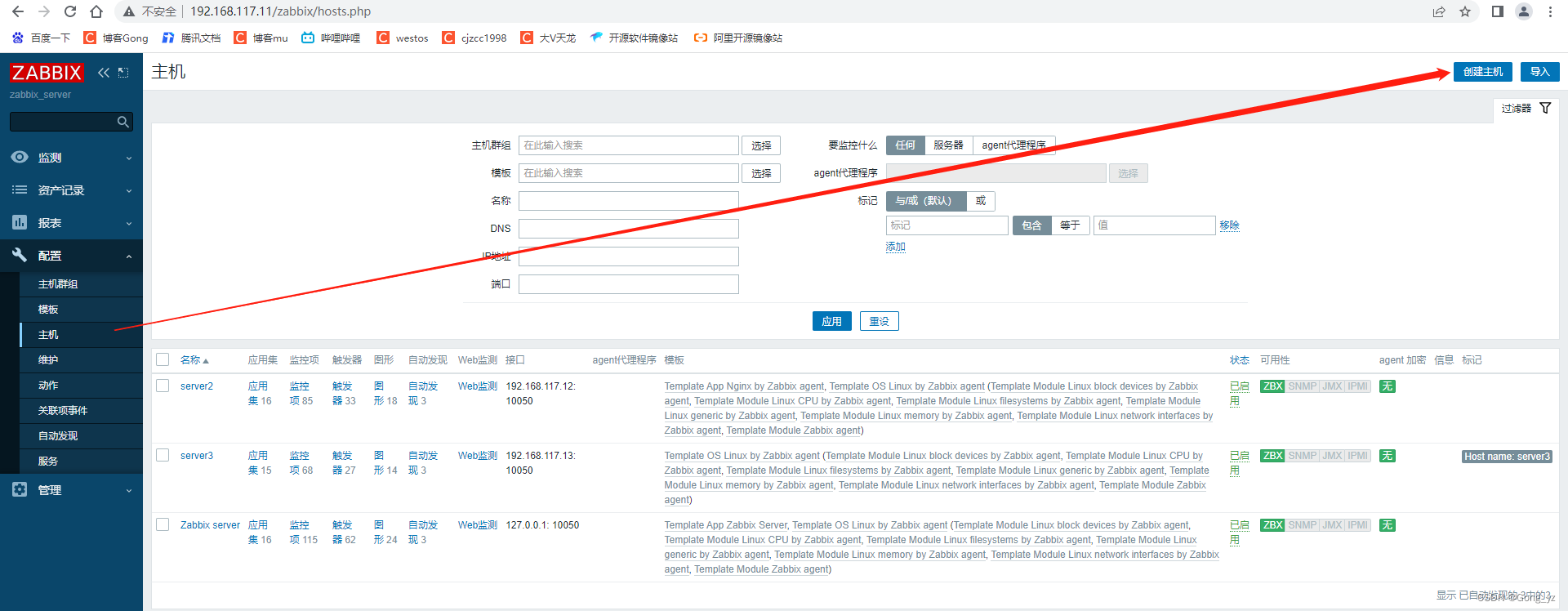Click the share page icon
This screenshot has width=1568, height=611.
pyautogui.click(x=1439, y=11)
